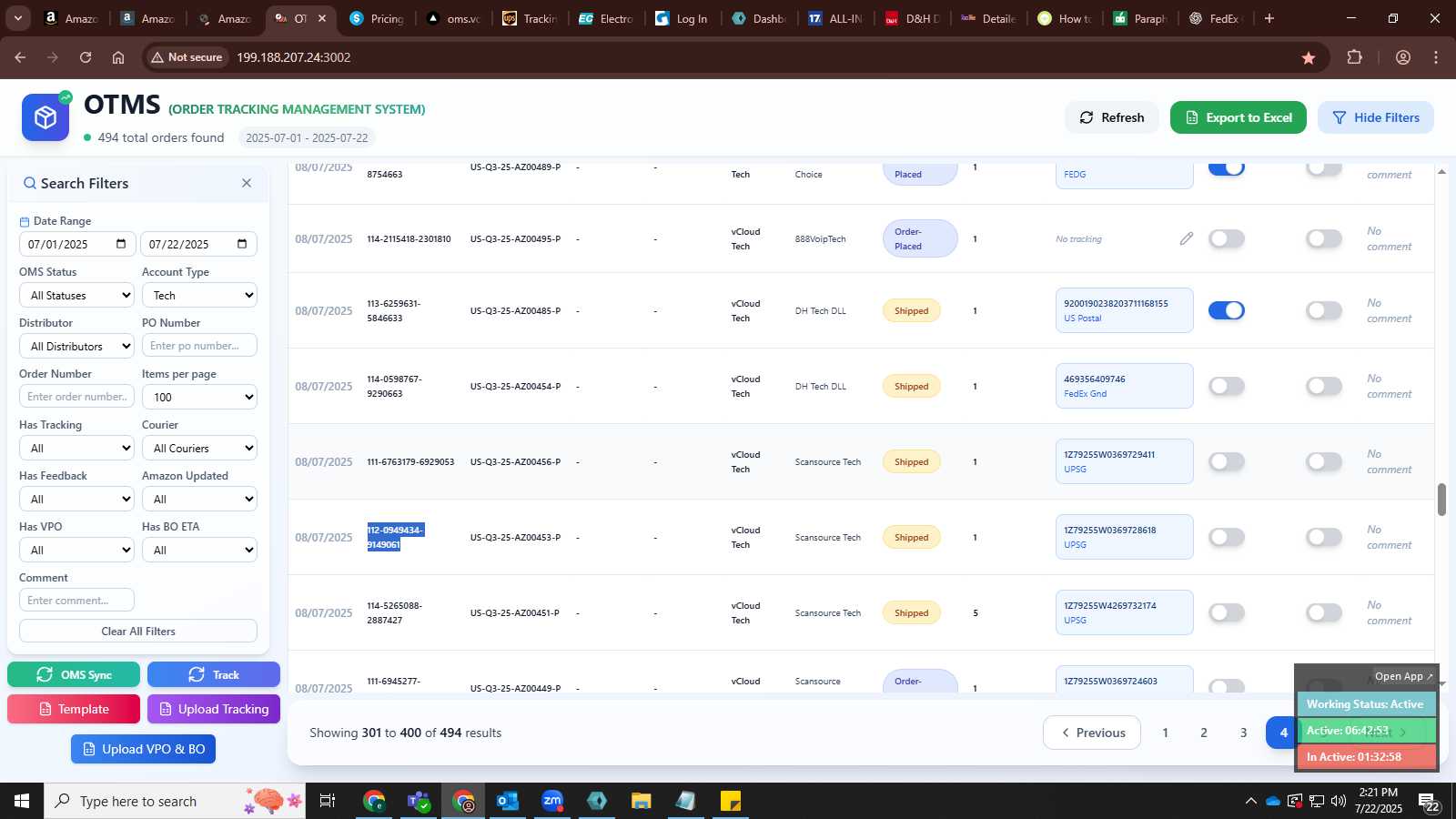Image resolution: width=1456 pixels, height=819 pixels.
Task: Open the Distributor dropdown
Action: click(76, 346)
